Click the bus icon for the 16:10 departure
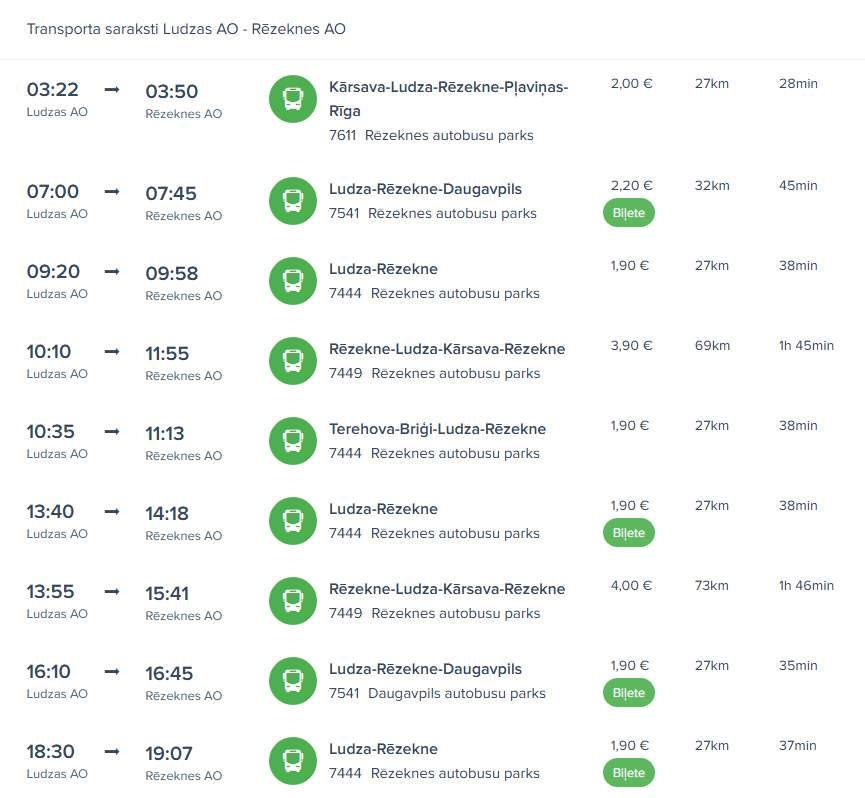 click(293, 681)
